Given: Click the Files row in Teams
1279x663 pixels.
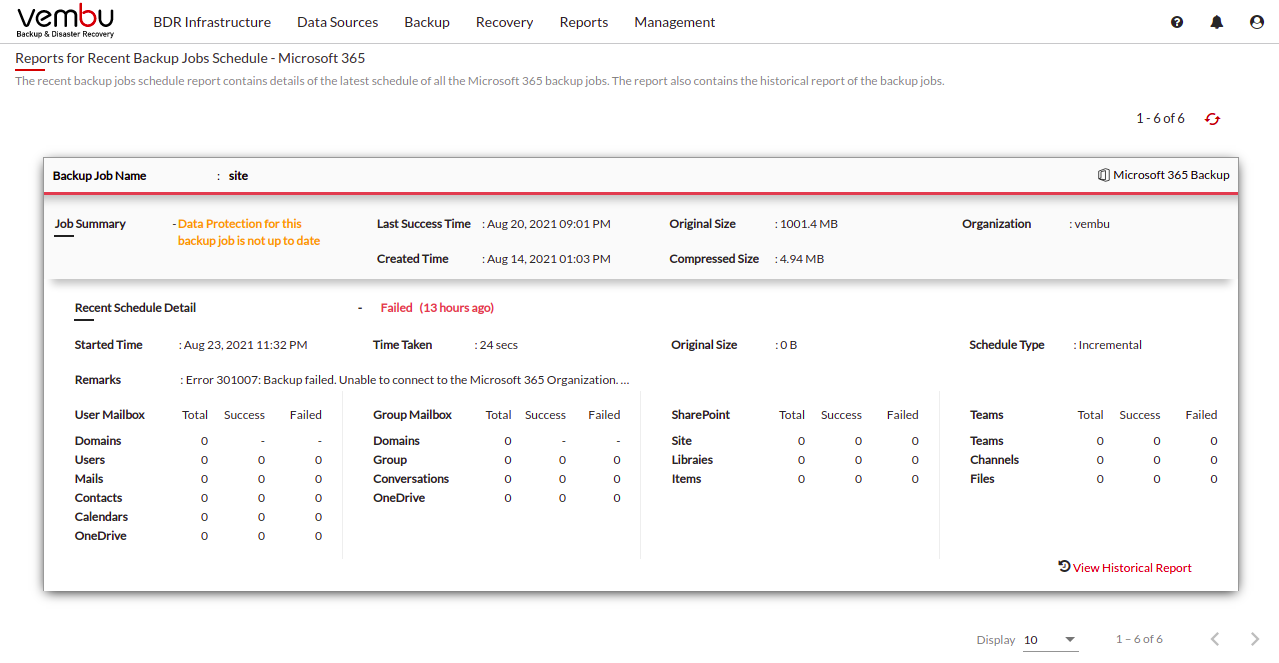Looking at the screenshot, I should [983, 479].
